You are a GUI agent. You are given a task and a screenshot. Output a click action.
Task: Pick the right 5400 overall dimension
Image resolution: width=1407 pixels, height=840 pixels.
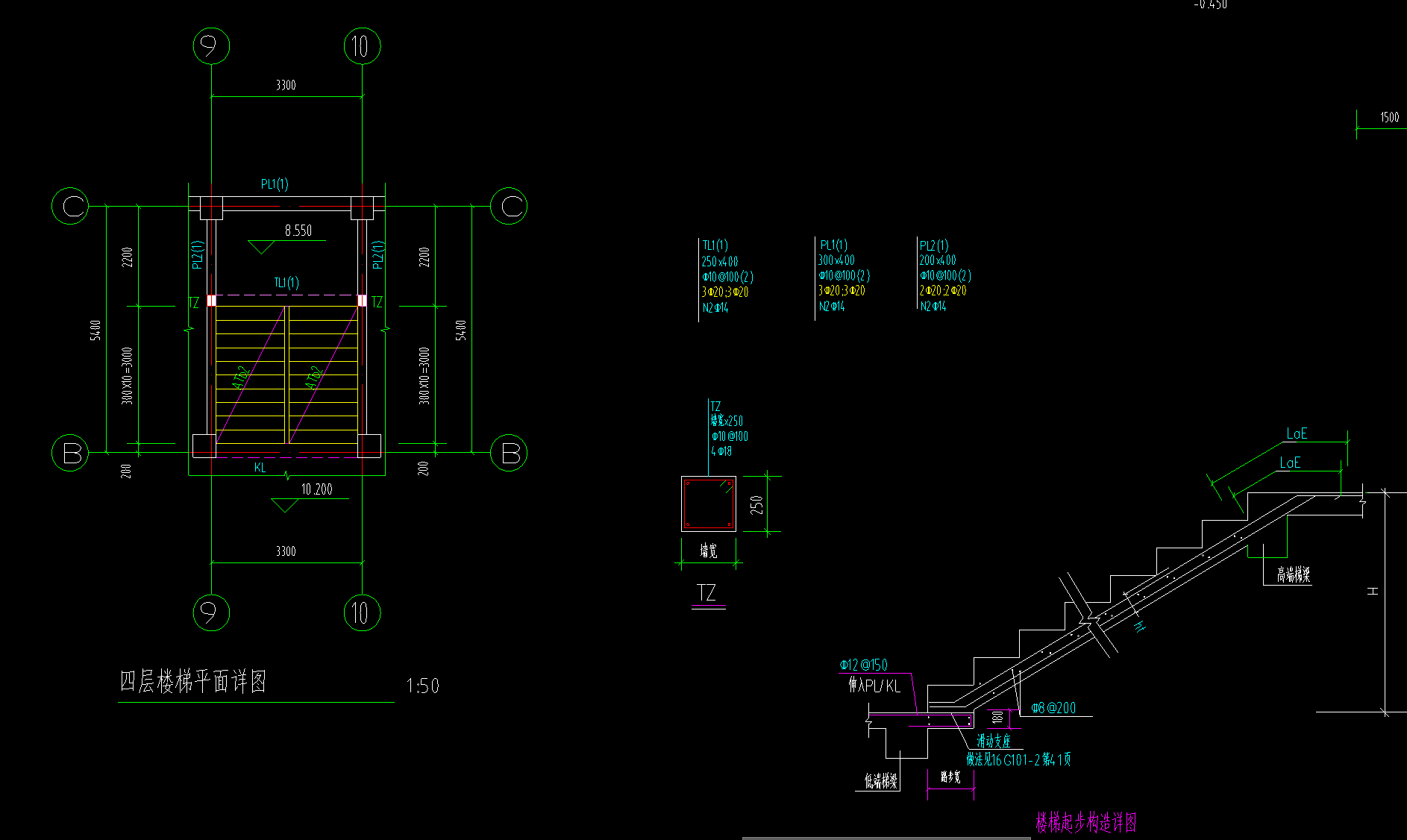[x=461, y=330]
